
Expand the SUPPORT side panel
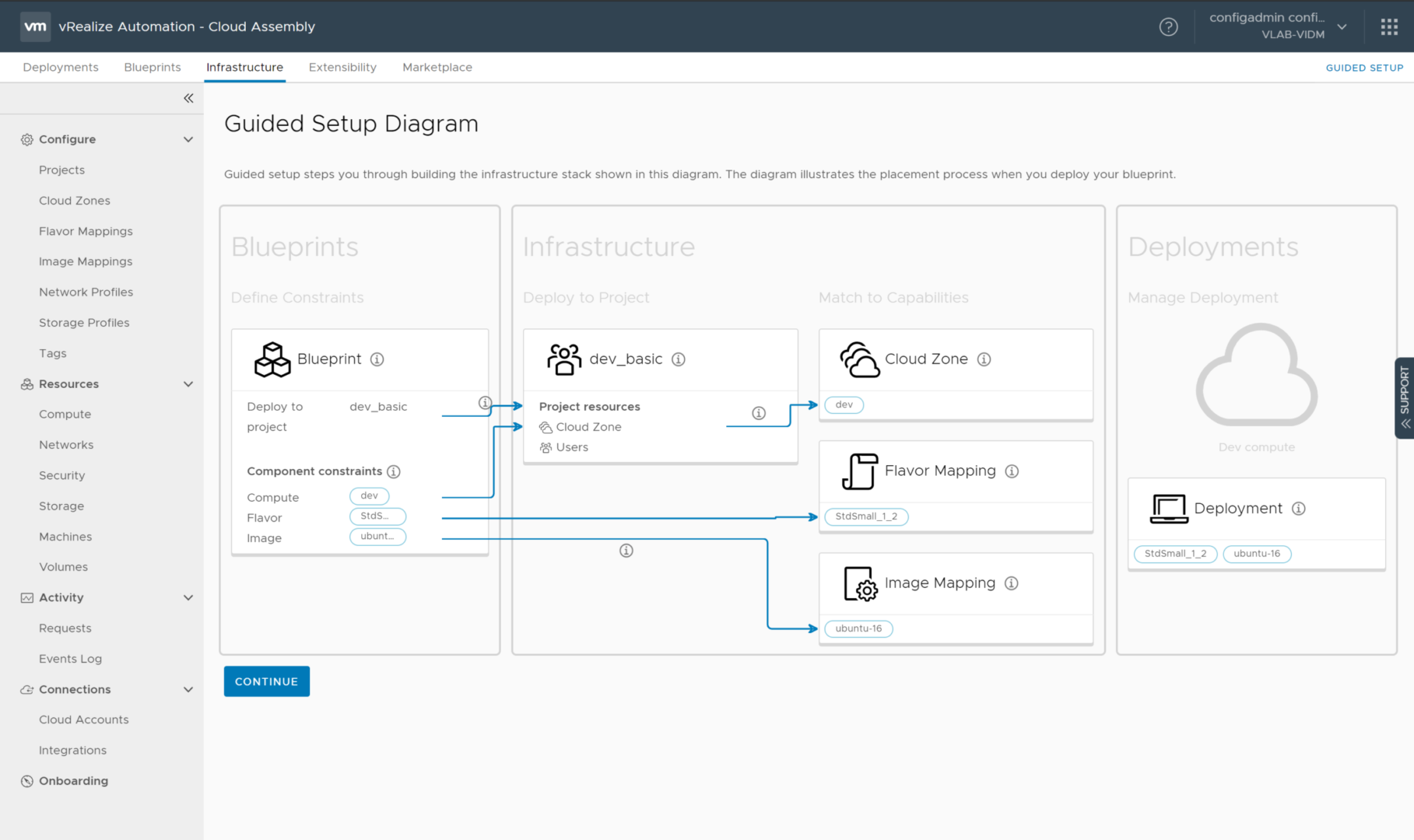[1404, 398]
